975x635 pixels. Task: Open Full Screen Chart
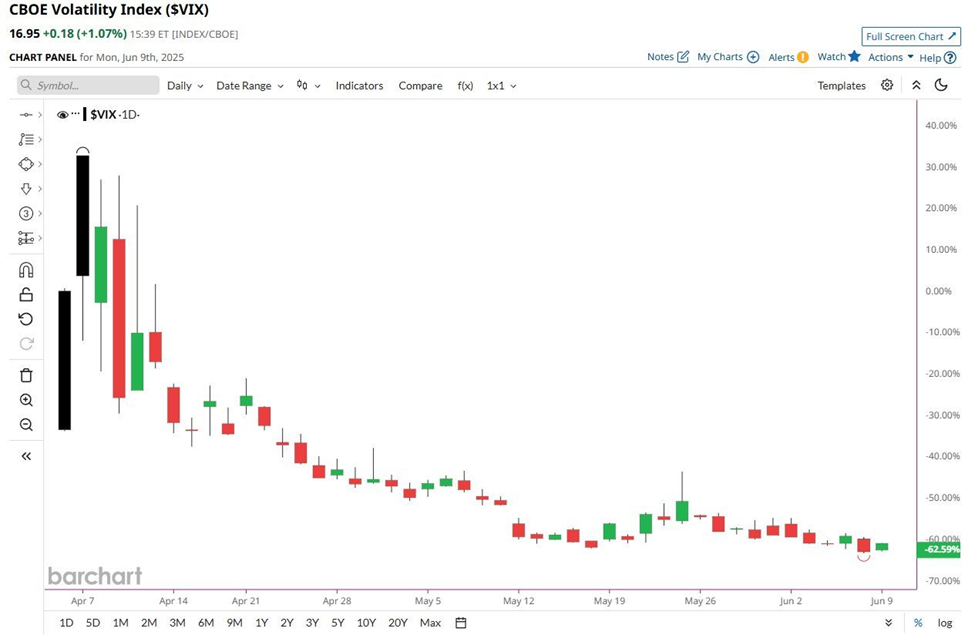911,37
